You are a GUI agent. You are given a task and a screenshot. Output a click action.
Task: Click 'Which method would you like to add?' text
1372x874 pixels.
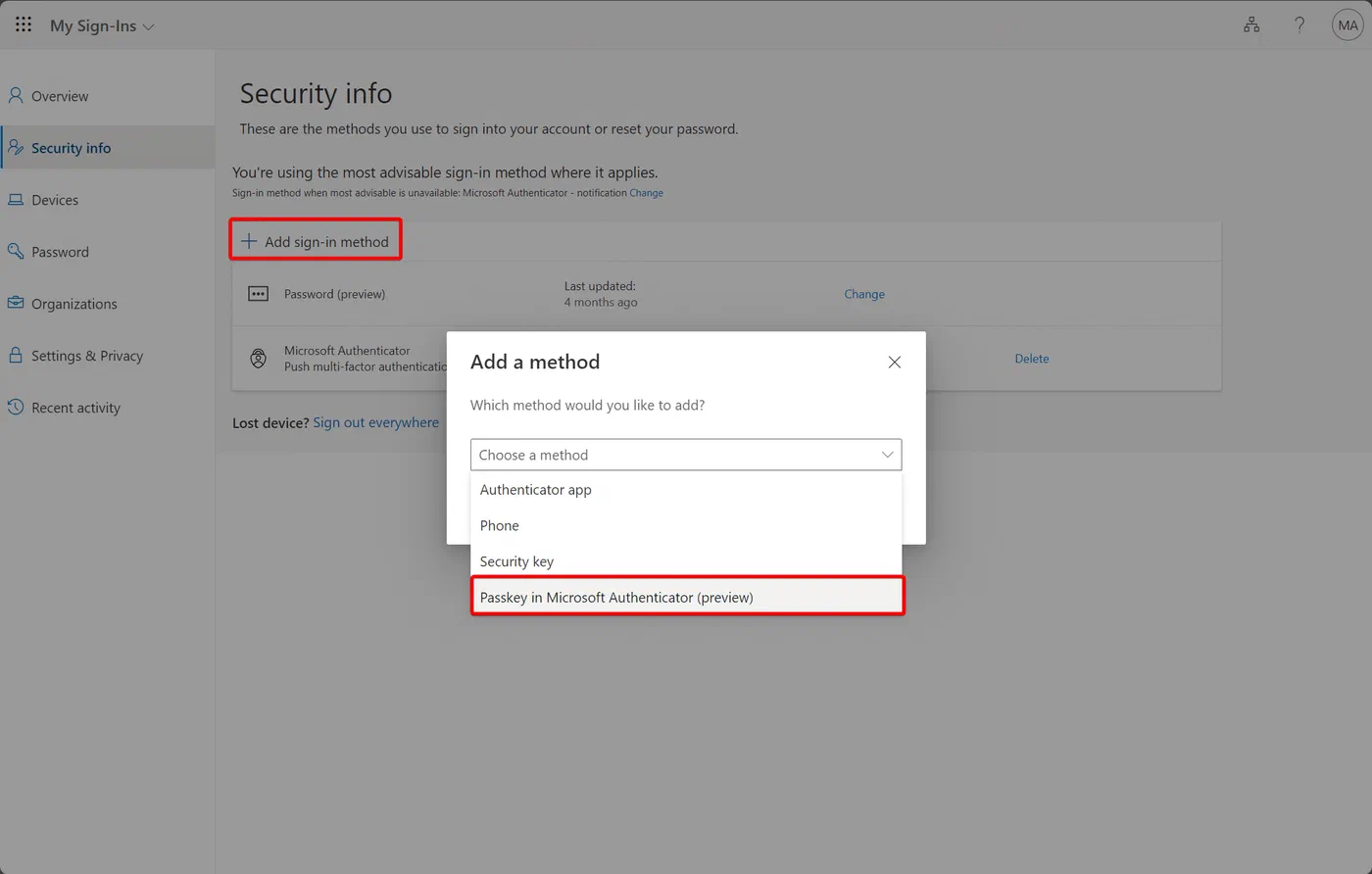[587, 405]
